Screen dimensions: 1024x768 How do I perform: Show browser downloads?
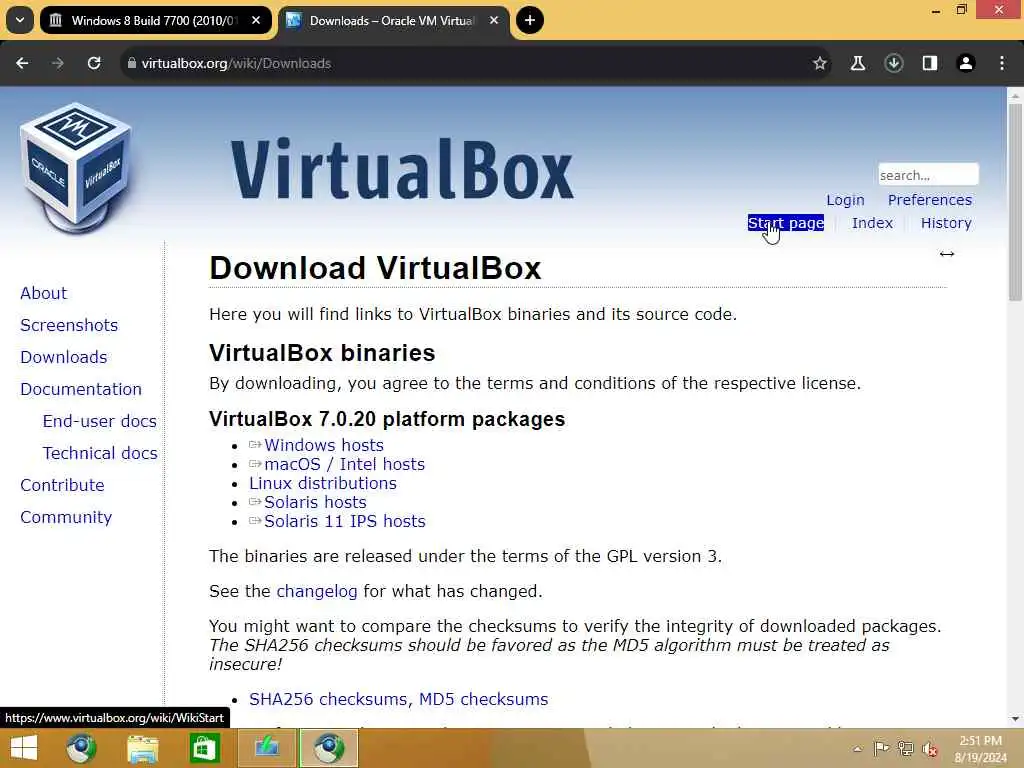893,63
